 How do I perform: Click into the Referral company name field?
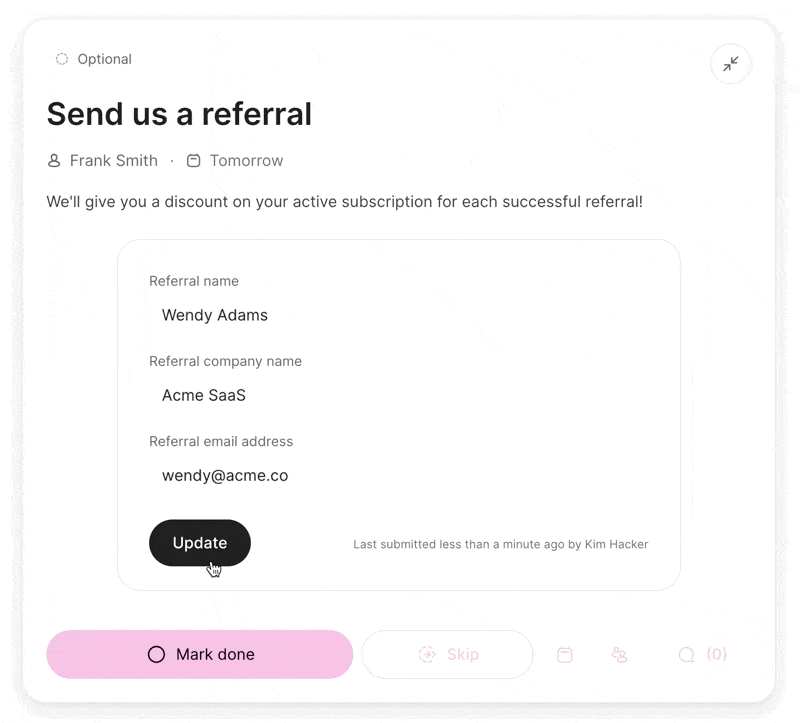pyautogui.click(x=400, y=395)
